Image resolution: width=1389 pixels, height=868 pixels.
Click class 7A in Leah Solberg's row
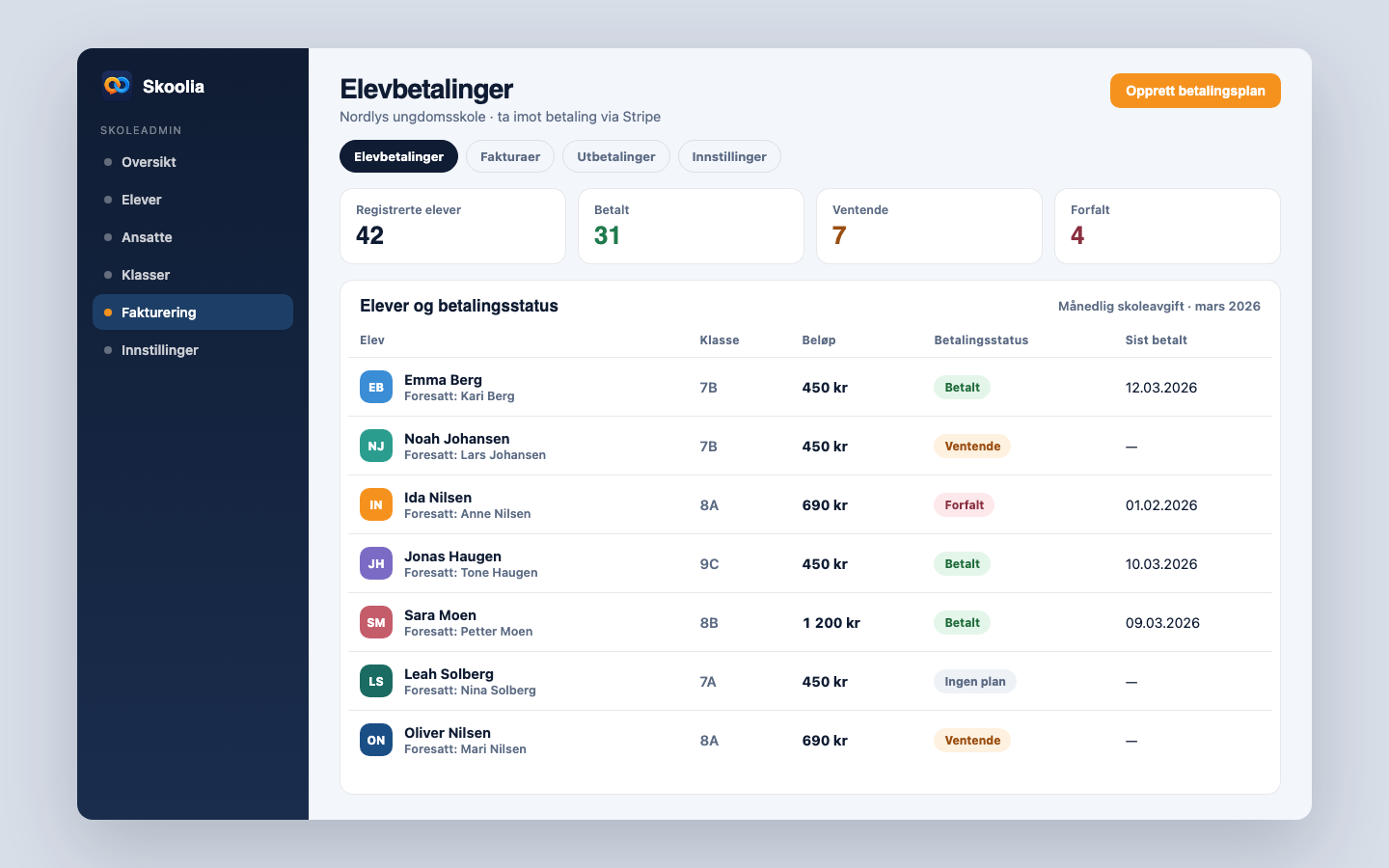[x=708, y=682]
